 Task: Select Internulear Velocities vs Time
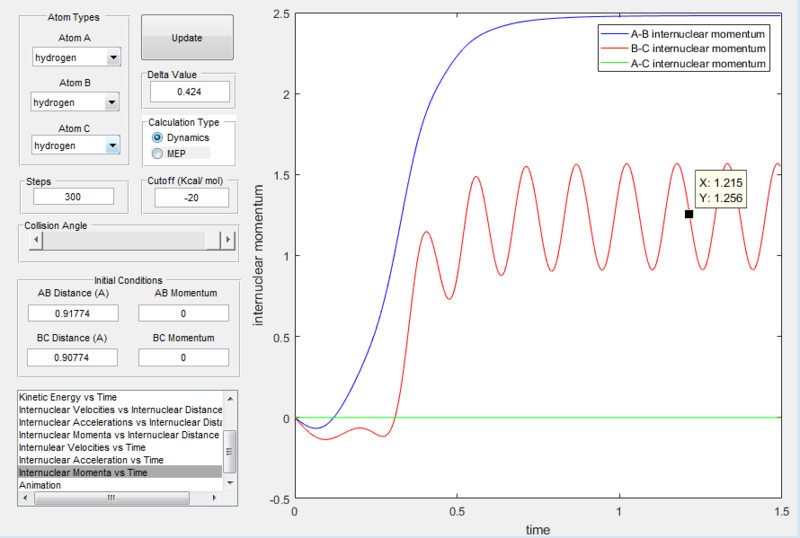pyautogui.click(x=120, y=448)
